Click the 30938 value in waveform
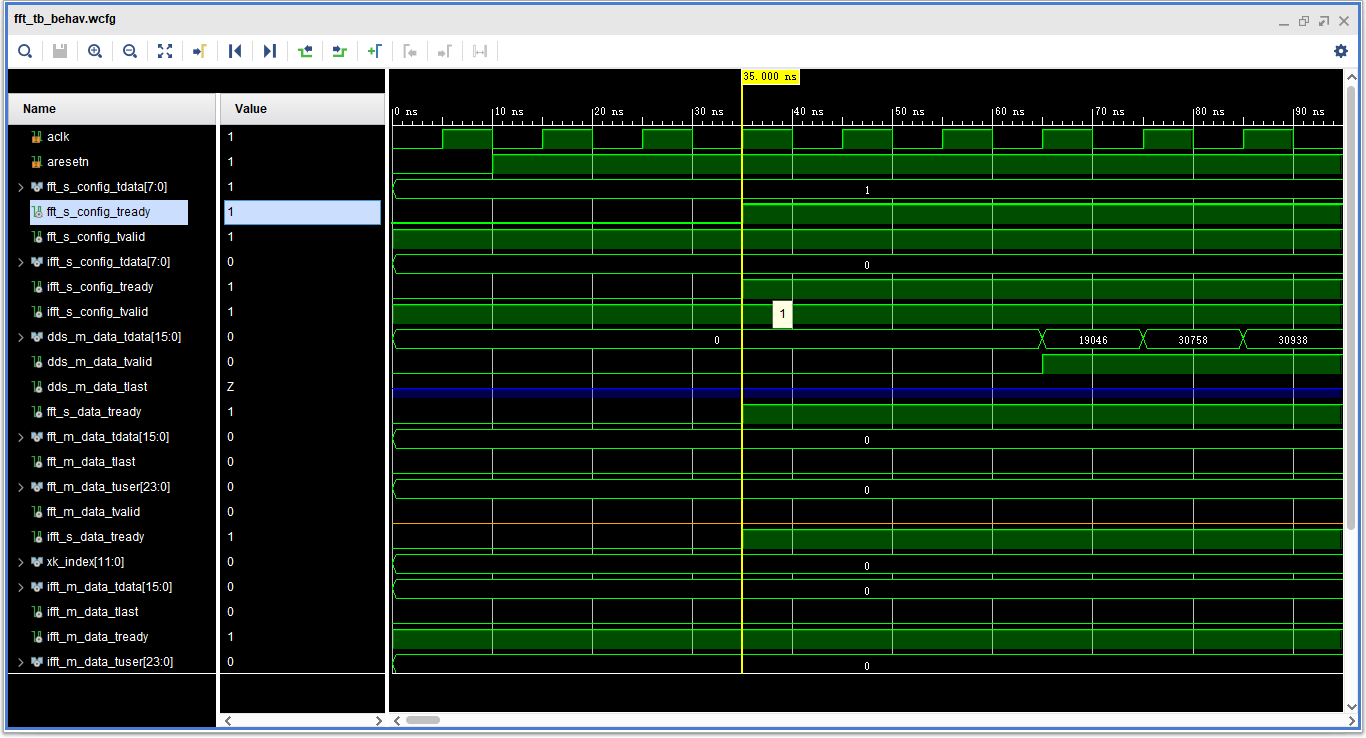 click(1292, 340)
